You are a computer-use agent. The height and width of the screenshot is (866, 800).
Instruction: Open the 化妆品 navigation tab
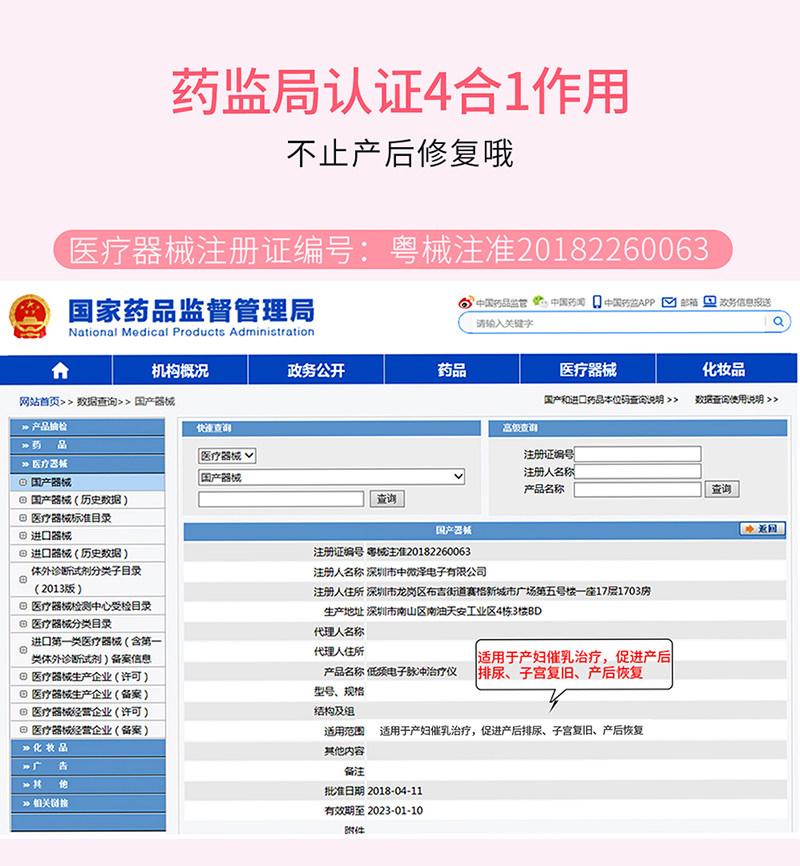(724, 369)
